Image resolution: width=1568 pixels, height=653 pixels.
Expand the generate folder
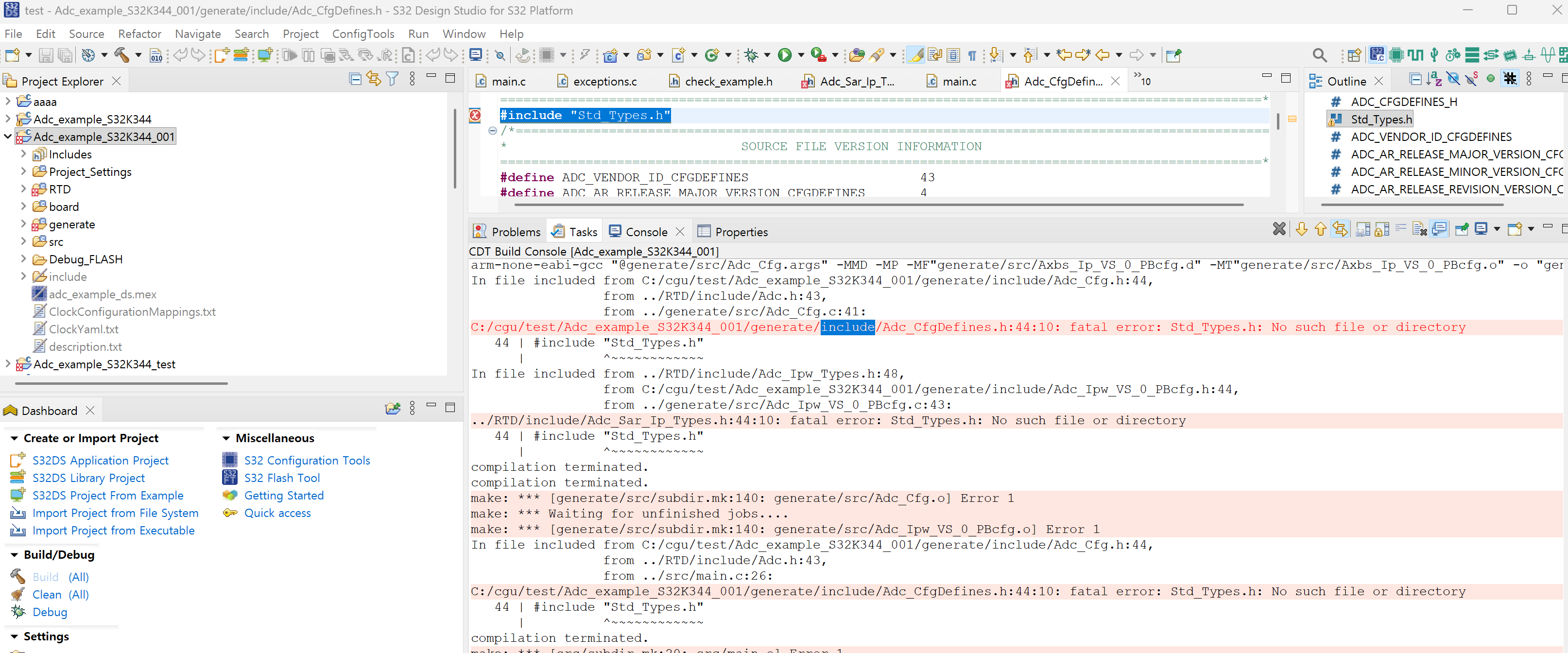click(24, 224)
